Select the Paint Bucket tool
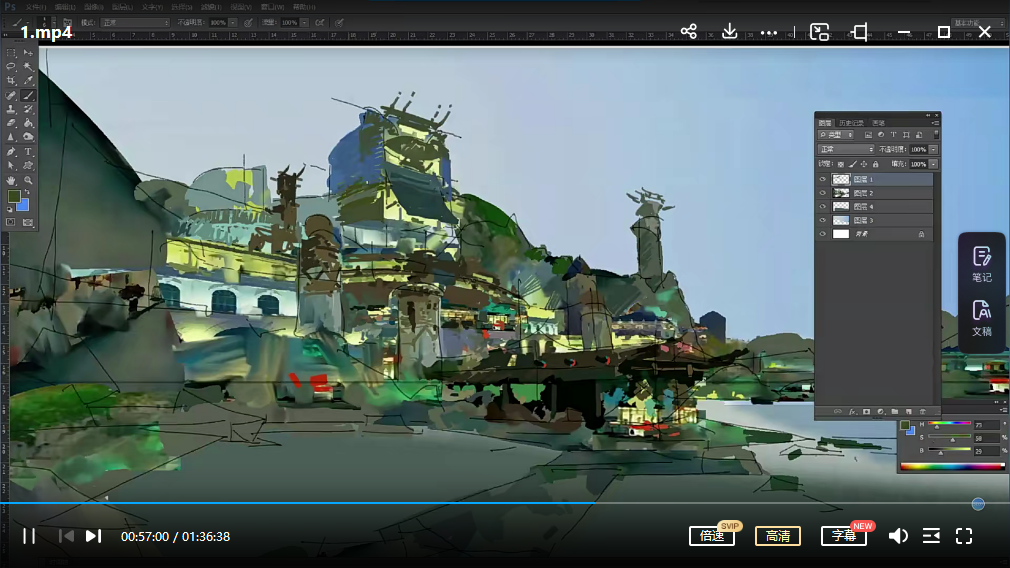This screenshot has width=1010, height=568. [28, 123]
